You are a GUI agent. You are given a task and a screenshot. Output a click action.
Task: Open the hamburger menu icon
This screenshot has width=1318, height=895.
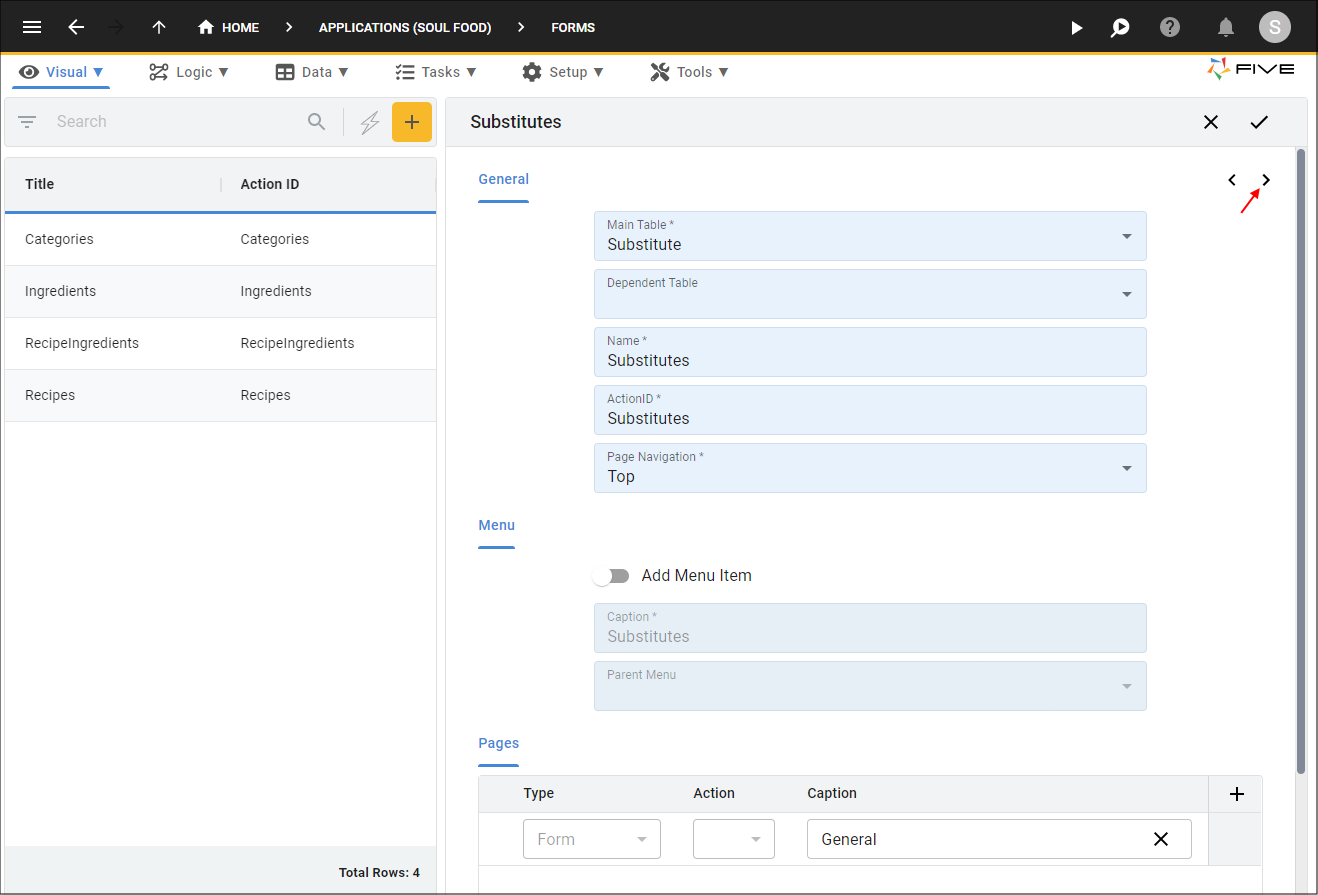pyautogui.click(x=32, y=27)
